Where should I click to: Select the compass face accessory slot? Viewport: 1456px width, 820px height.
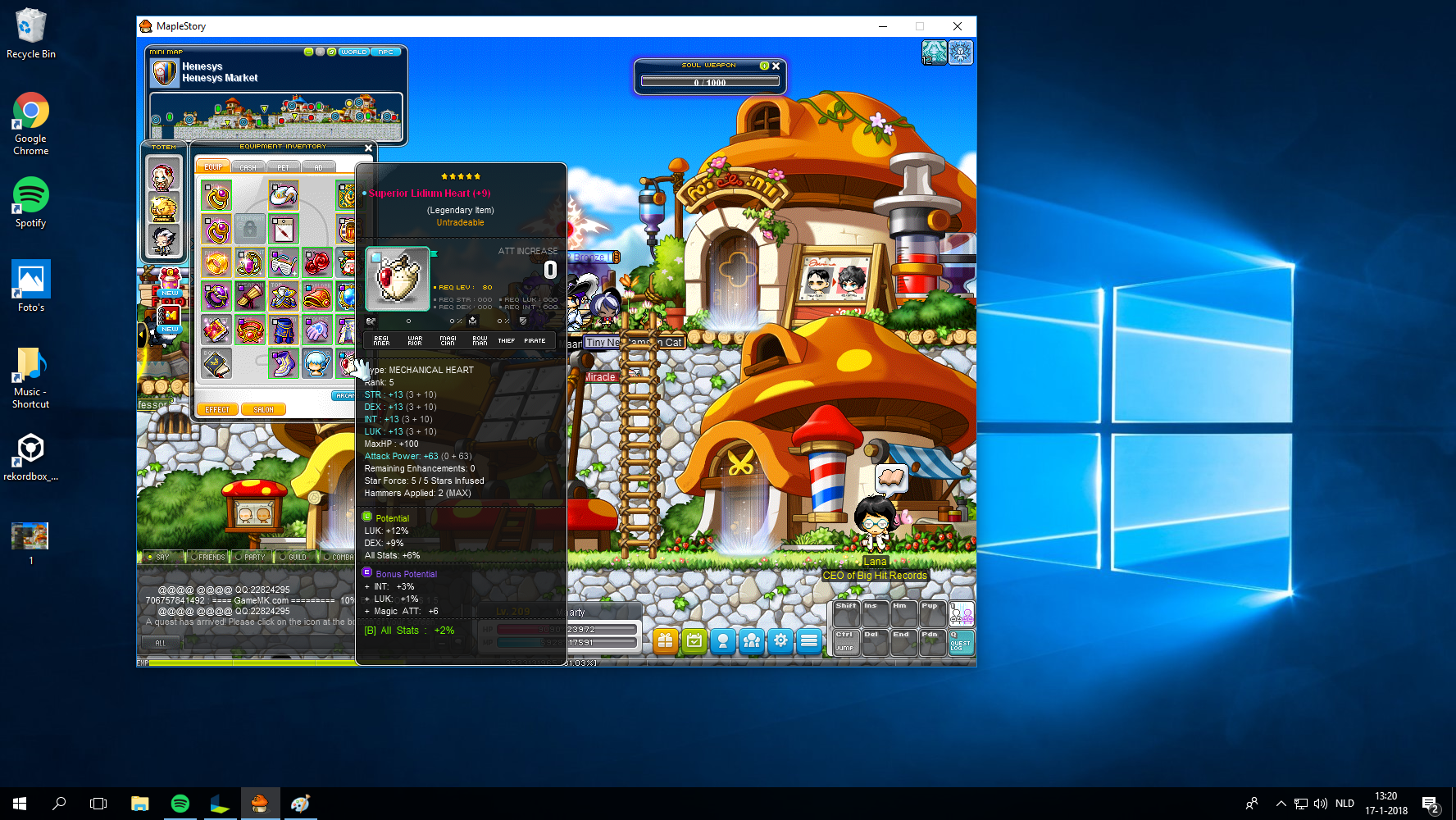tap(284, 230)
